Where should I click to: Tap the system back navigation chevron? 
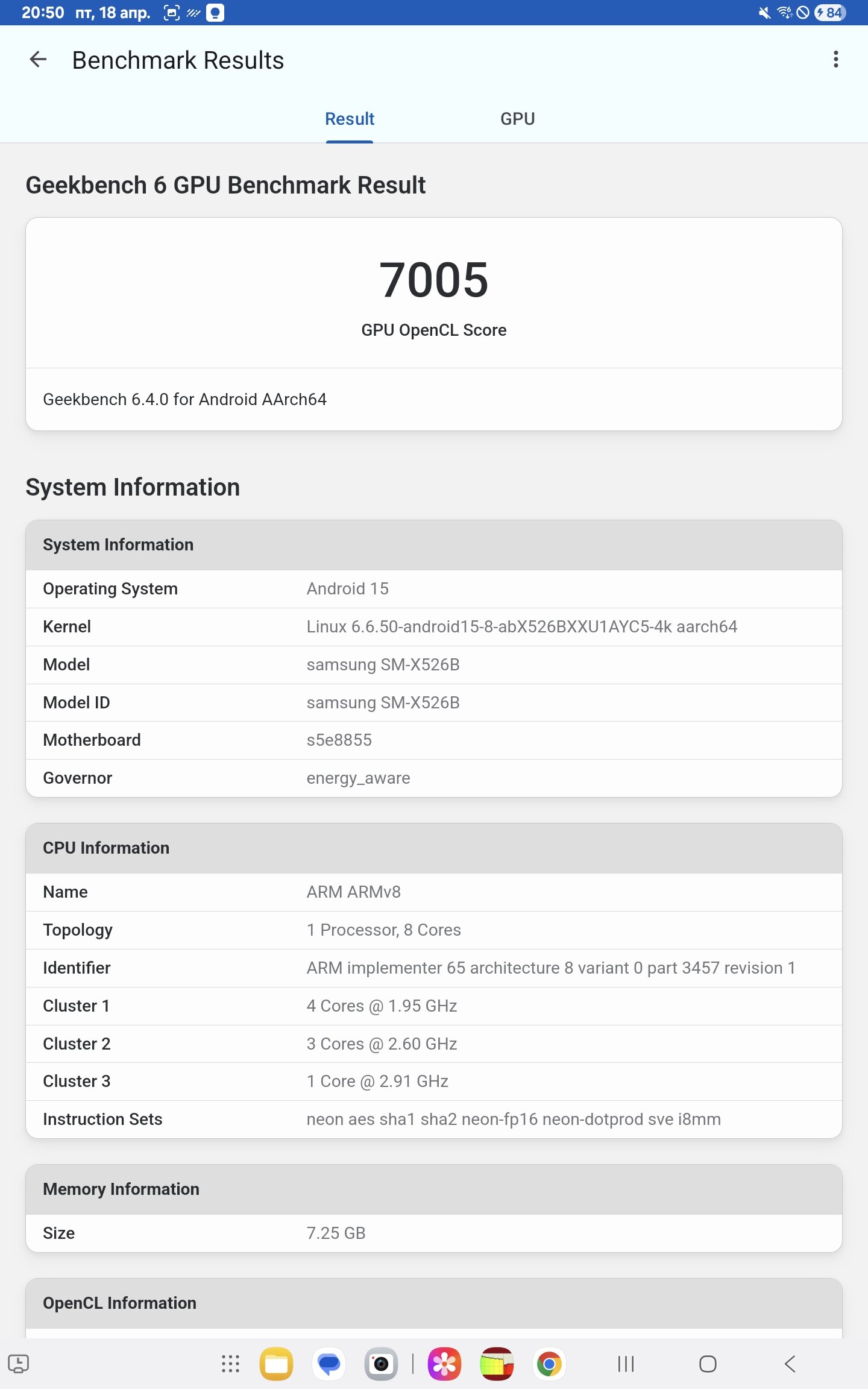tap(790, 1364)
